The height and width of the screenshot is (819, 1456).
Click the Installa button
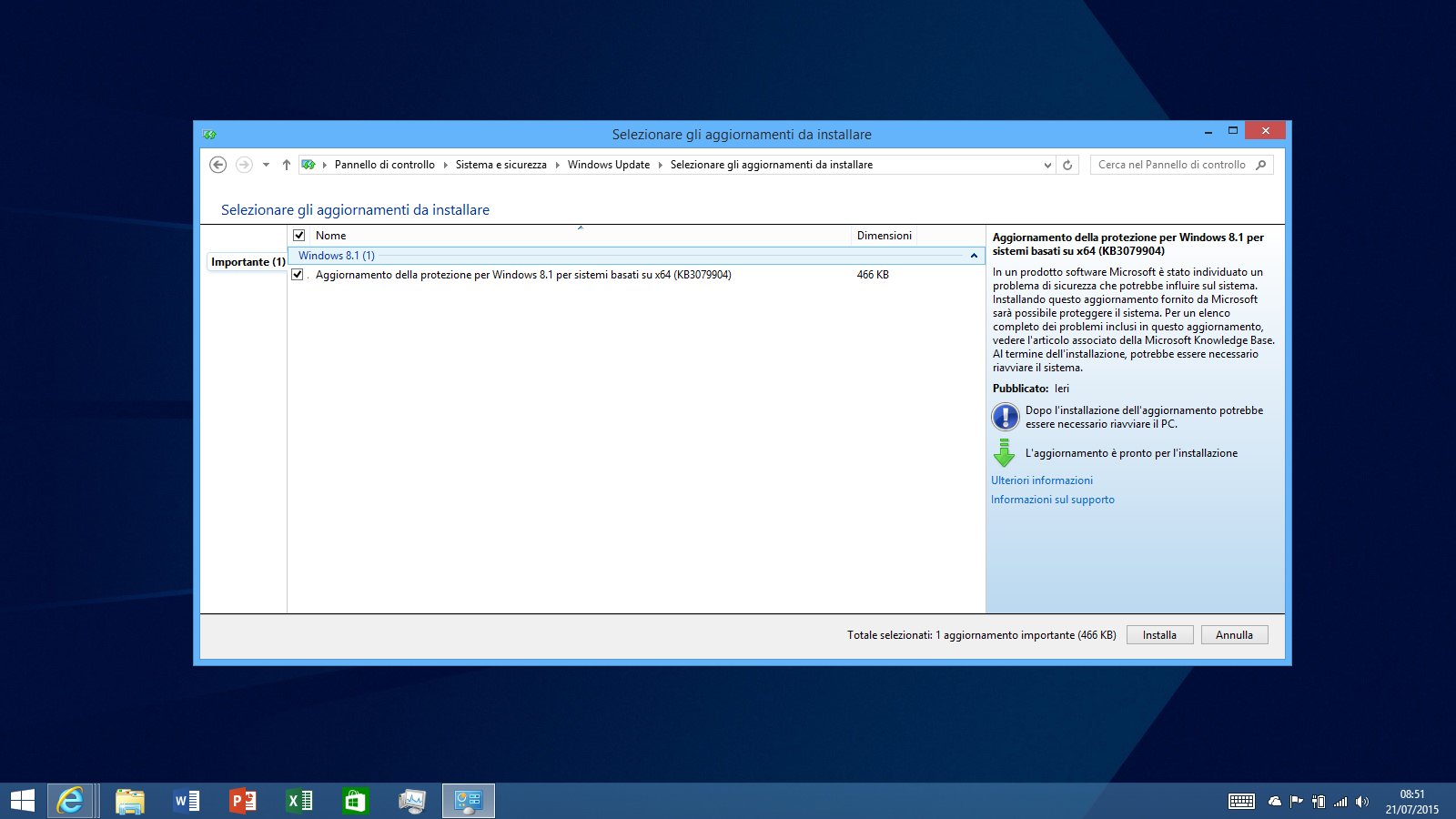1160,635
